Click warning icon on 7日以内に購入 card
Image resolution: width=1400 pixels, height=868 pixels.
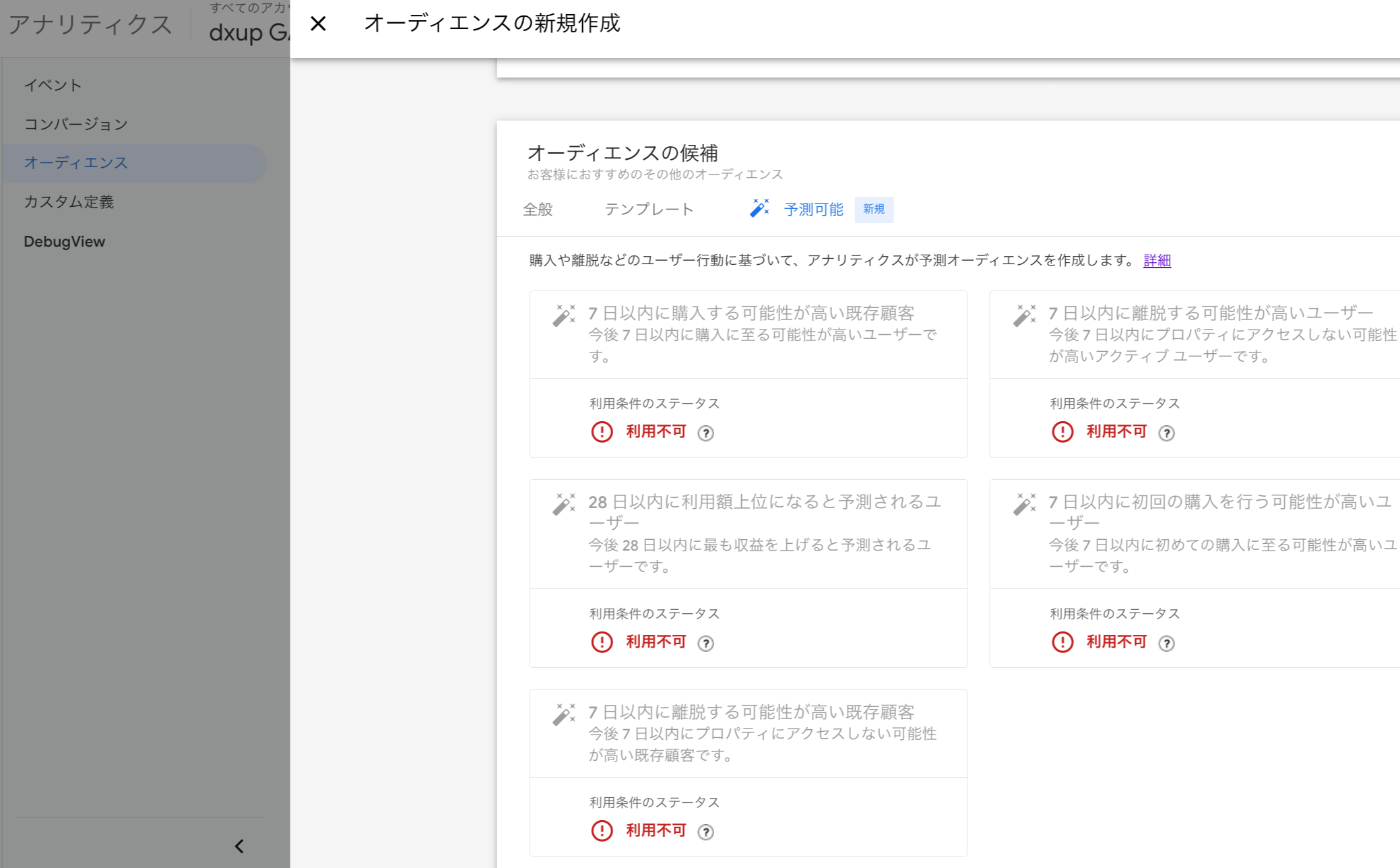[602, 432]
